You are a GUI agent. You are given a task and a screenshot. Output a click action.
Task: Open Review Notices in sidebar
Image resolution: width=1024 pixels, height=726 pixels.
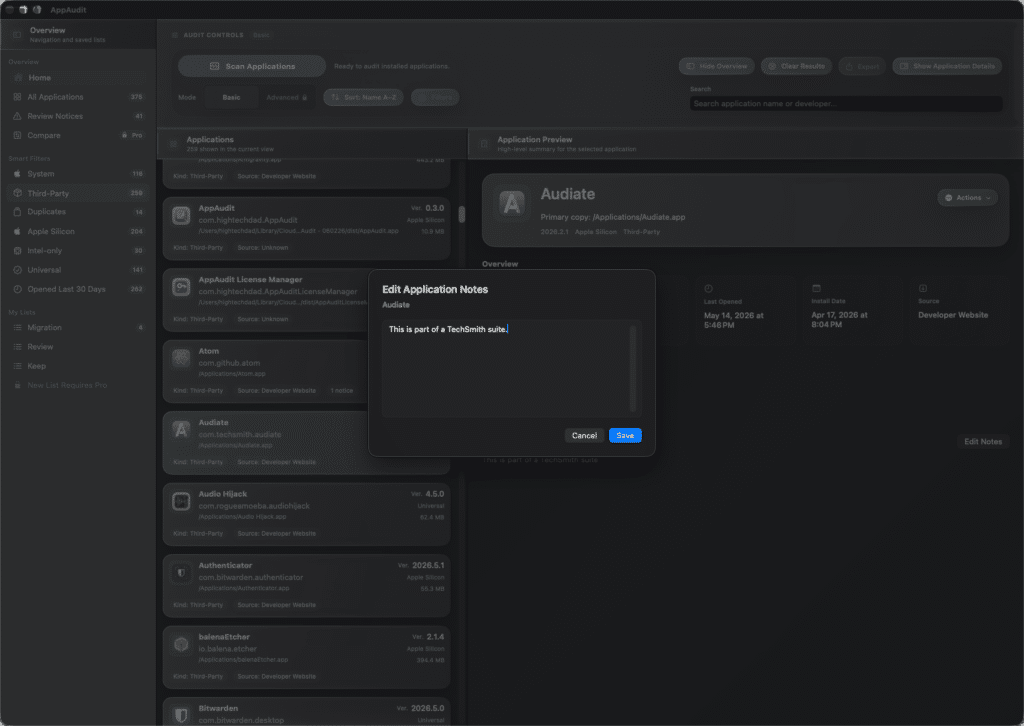(x=78, y=116)
